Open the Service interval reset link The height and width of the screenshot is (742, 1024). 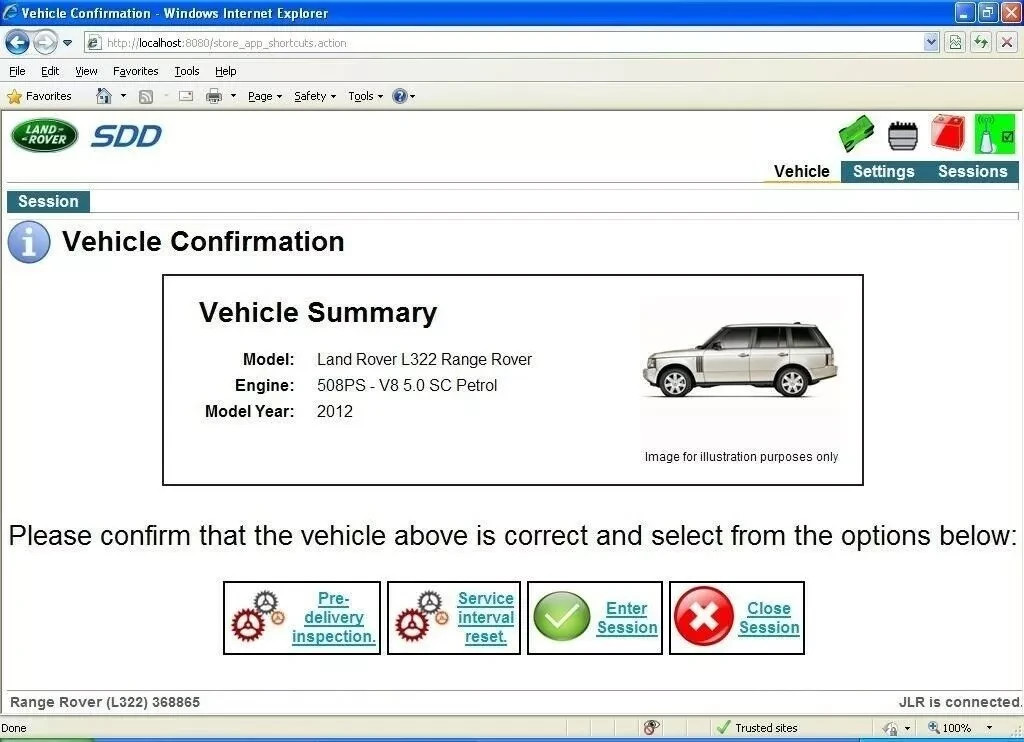click(485, 617)
